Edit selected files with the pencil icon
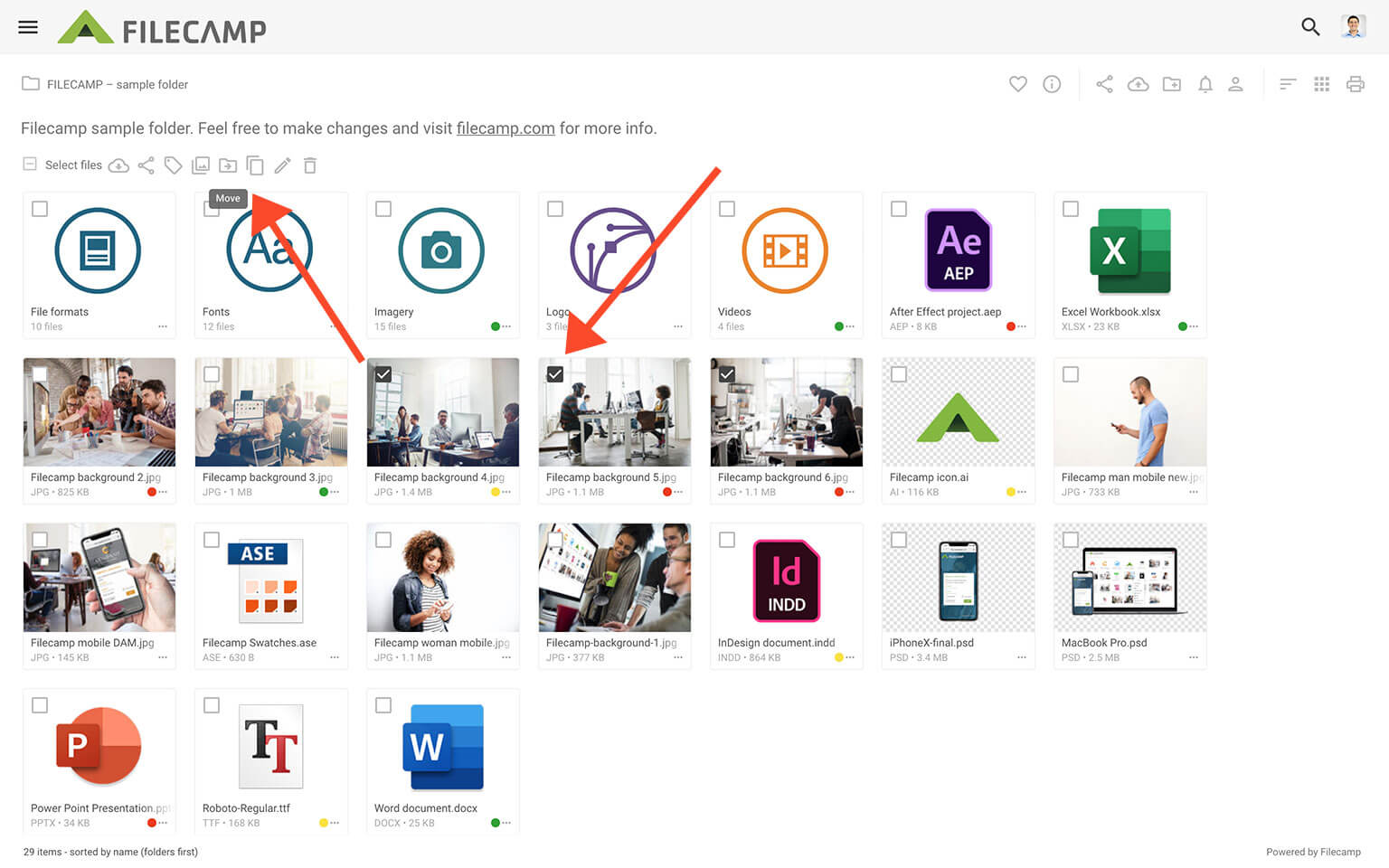Screen dimensions: 1389x868 point(283,165)
